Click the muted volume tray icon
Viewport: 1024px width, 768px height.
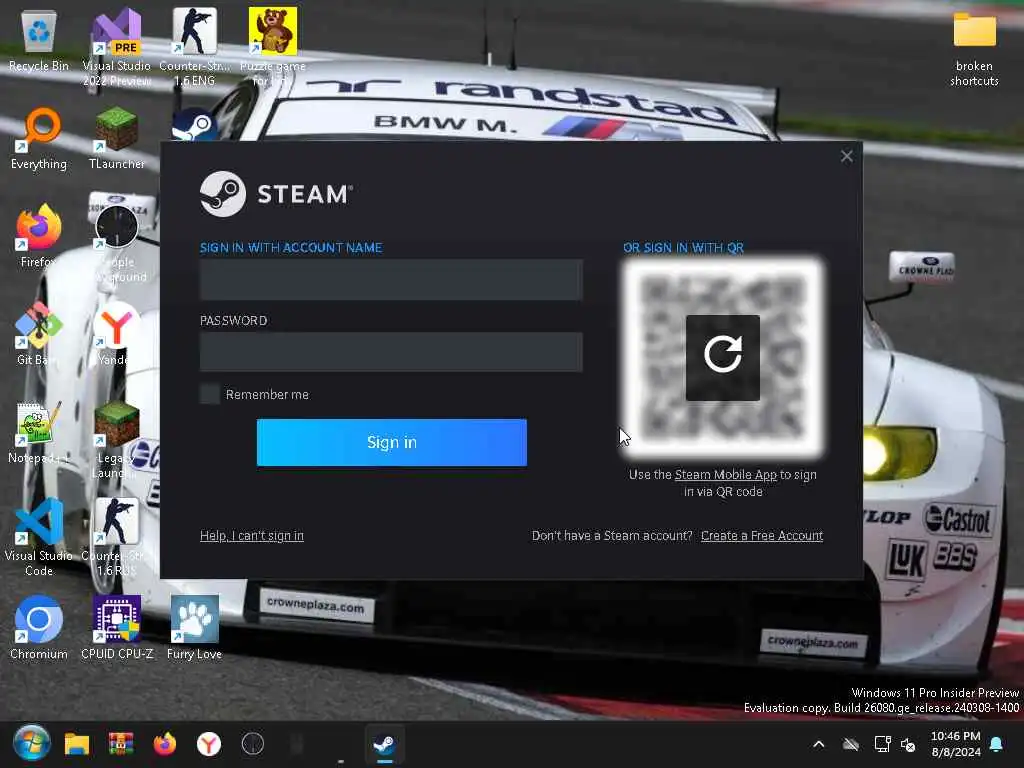[x=908, y=744]
